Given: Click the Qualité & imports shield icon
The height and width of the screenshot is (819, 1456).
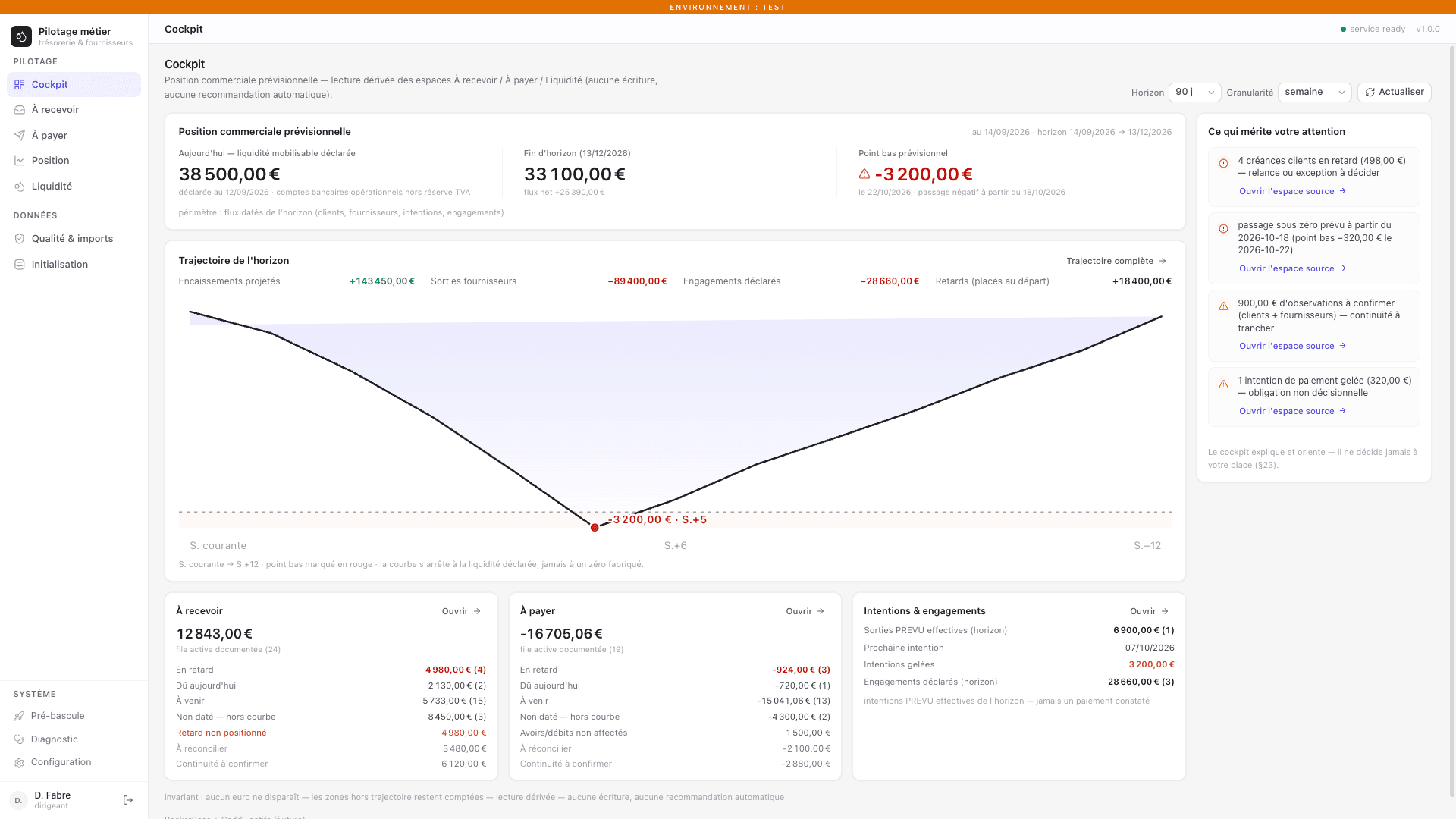Looking at the screenshot, I should point(20,239).
